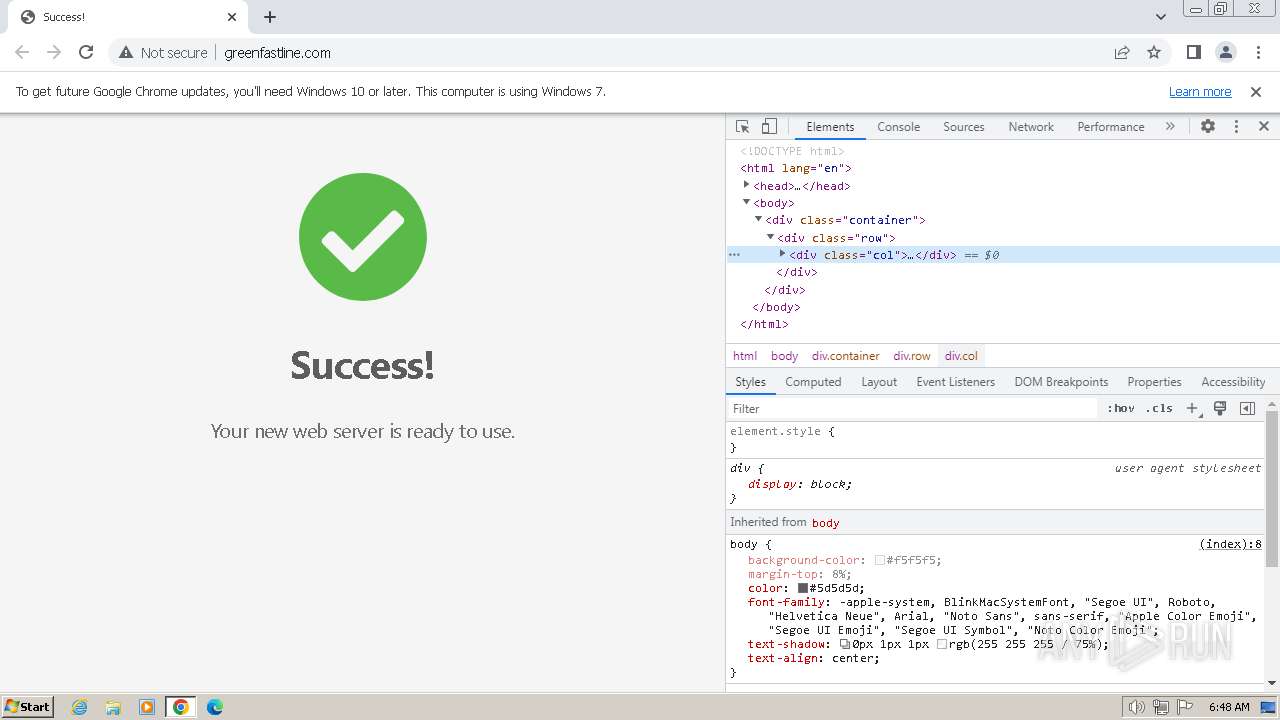This screenshot has width=1280, height=720.
Task: Switch to the Console tab
Action: 898,127
